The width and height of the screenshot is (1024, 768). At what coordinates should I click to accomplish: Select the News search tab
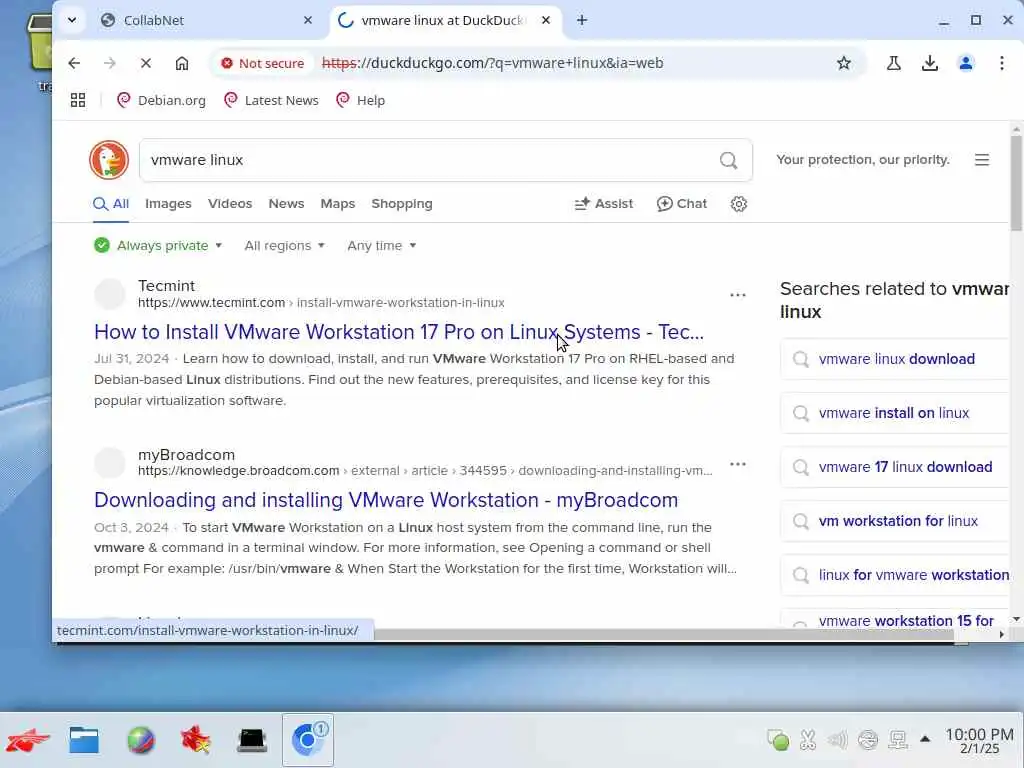tap(286, 204)
